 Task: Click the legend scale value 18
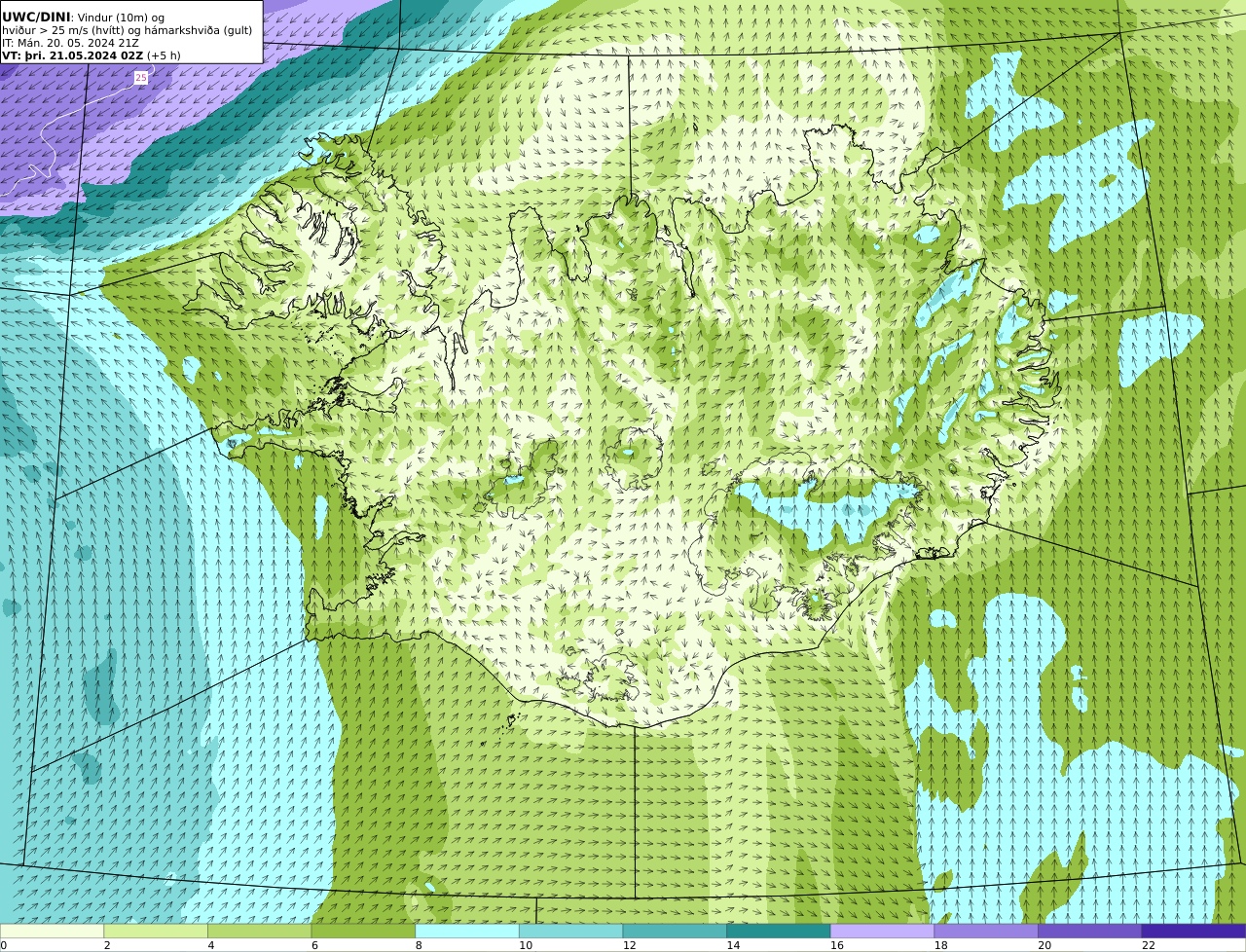940,945
